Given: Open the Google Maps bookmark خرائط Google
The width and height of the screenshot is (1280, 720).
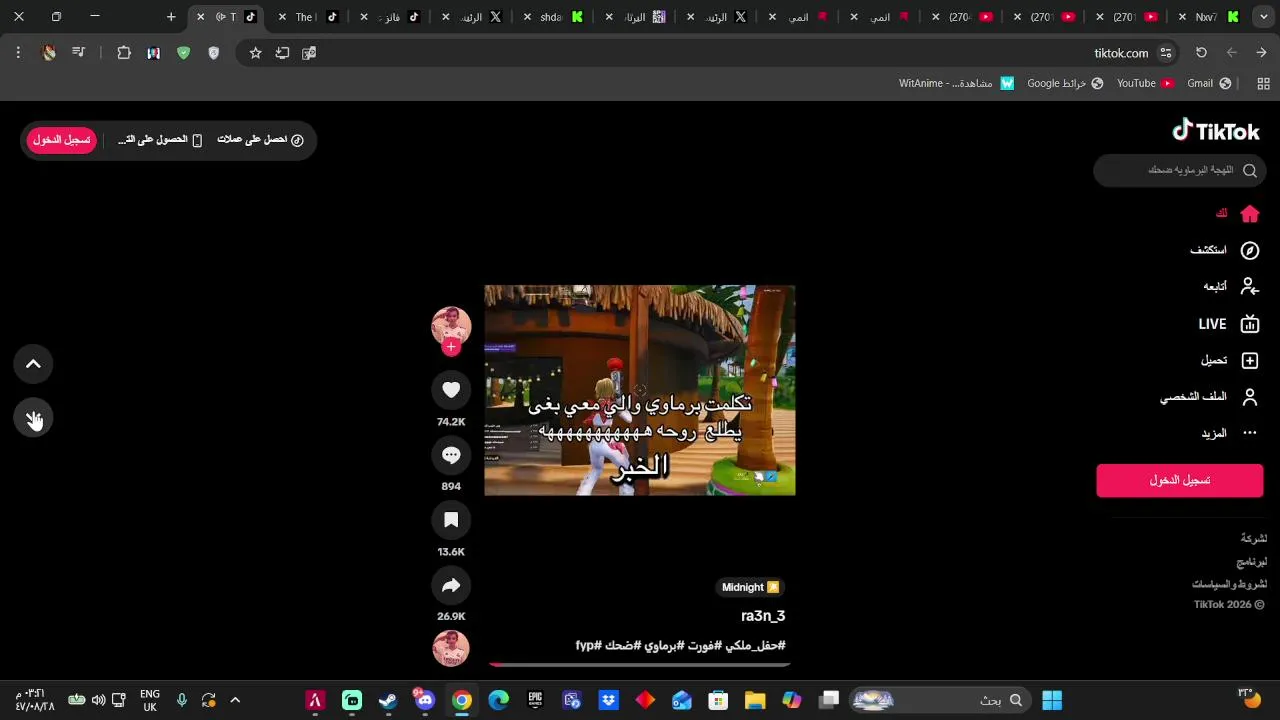Looking at the screenshot, I should coord(1065,83).
